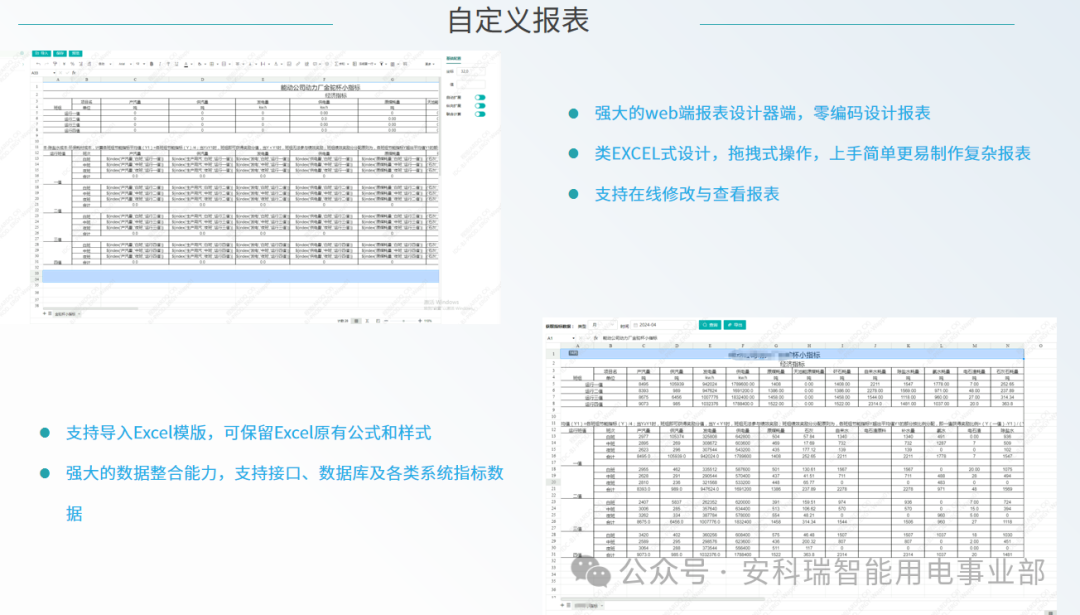Toggle the second switch in the right config panel
Image resolution: width=1080 pixels, height=615 pixels.
click(x=480, y=106)
